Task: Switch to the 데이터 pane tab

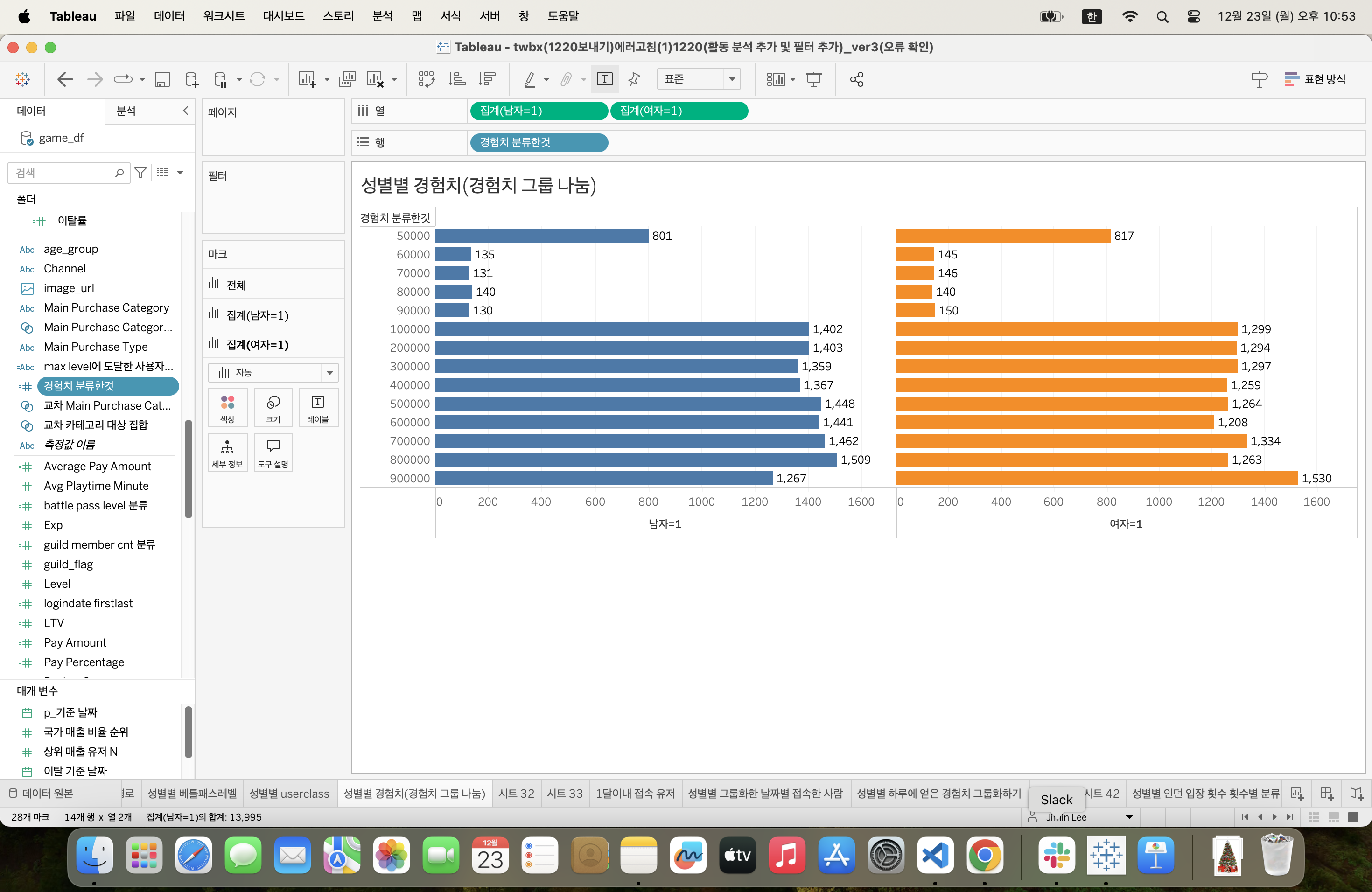Action: coord(31,111)
